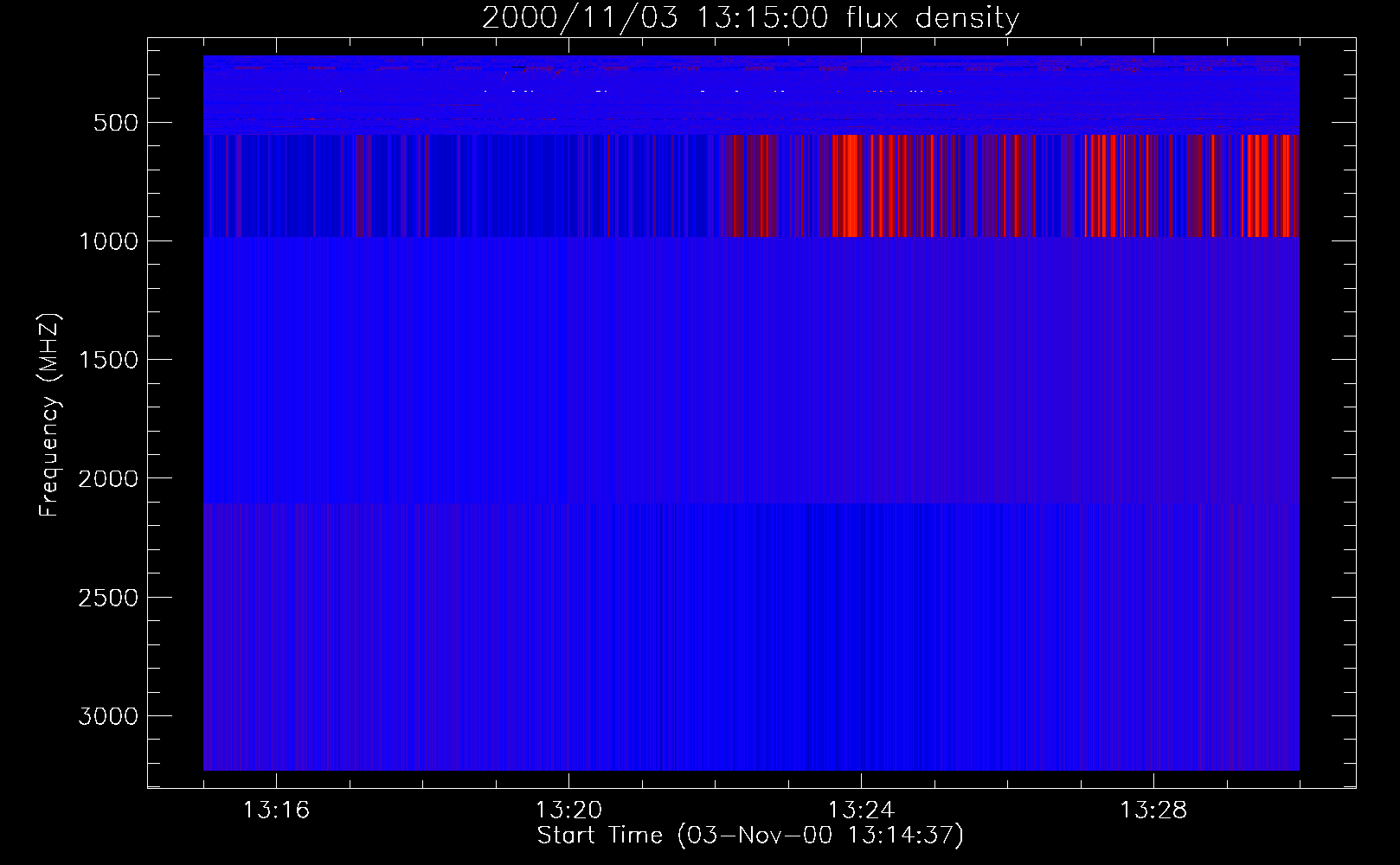Click the 500 frequency tick label
The width and height of the screenshot is (1400, 865).
click(117, 123)
